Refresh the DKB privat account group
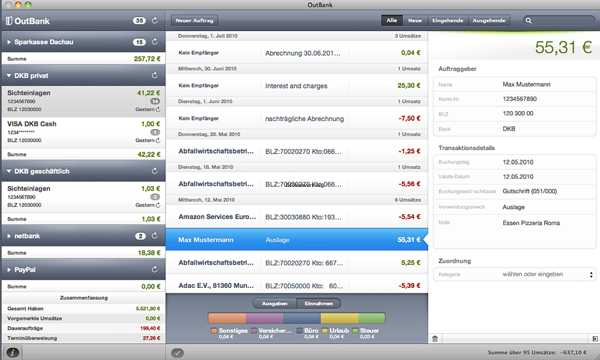The width and height of the screenshot is (600, 360). (155, 75)
